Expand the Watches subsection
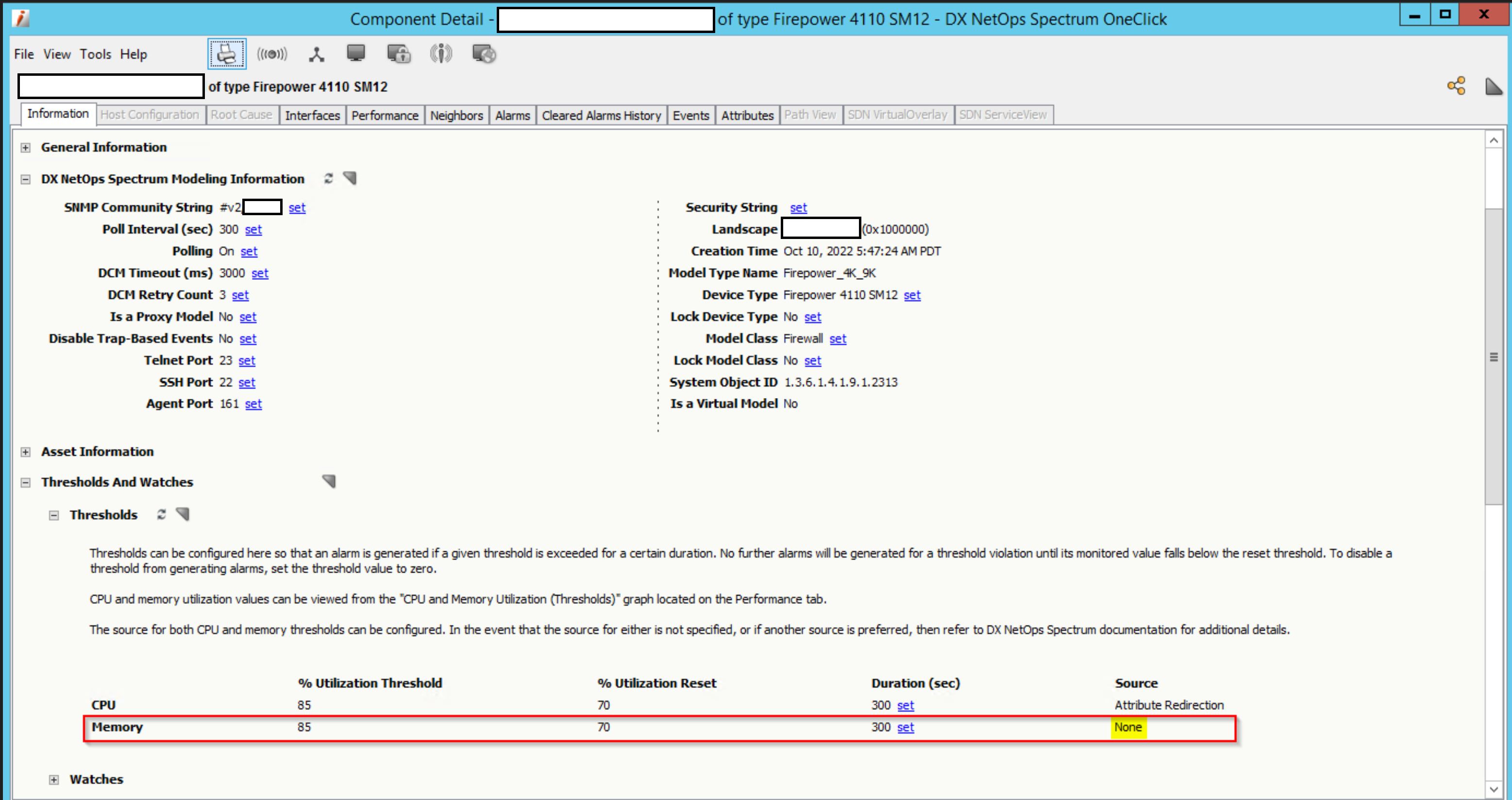The image size is (1512, 800). click(x=54, y=780)
